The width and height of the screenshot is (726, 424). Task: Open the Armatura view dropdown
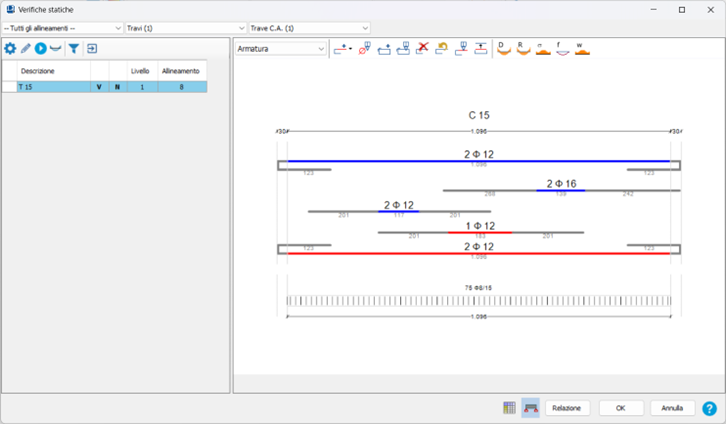pos(280,48)
